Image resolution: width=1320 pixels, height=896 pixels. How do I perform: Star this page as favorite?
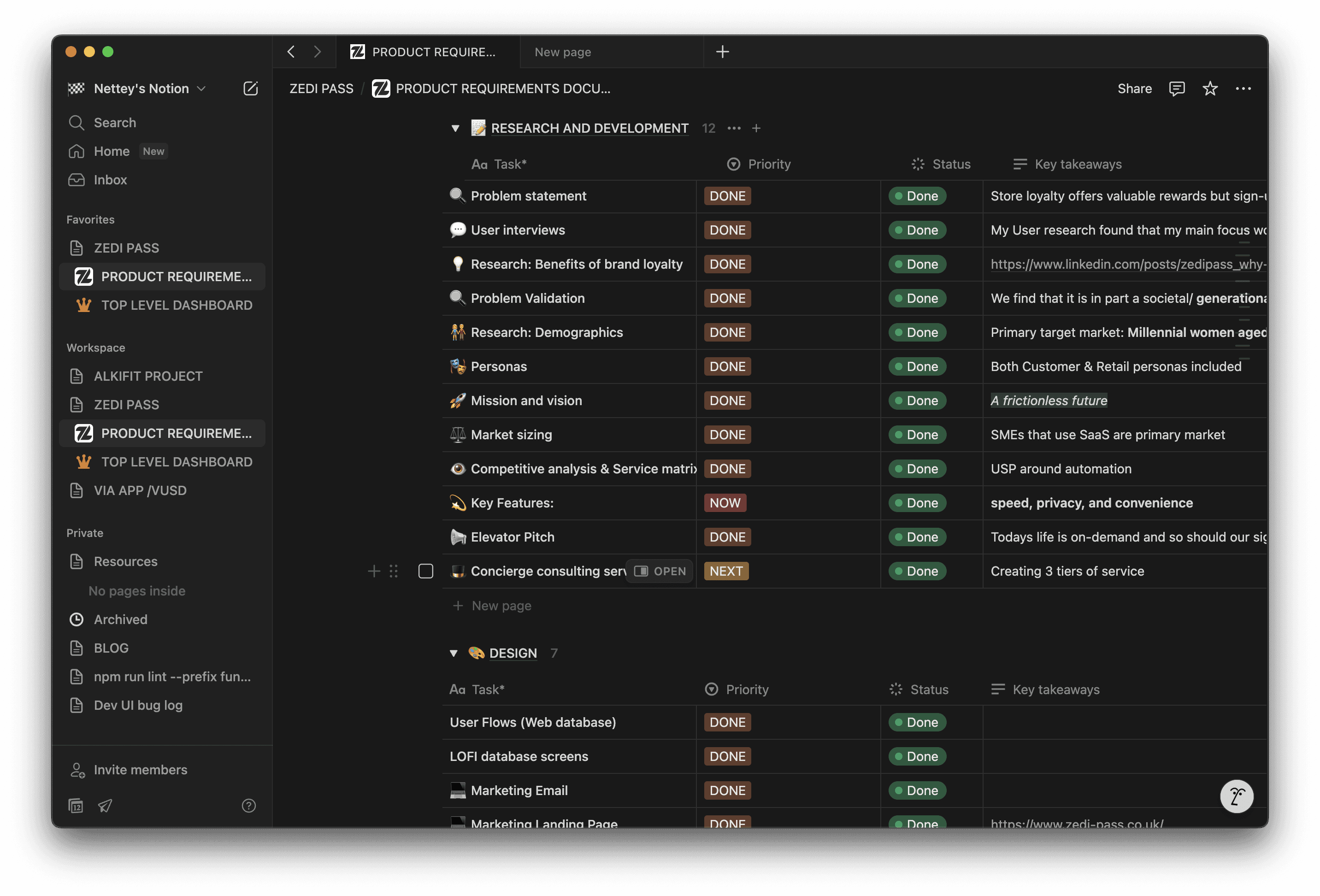point(1210,88)
